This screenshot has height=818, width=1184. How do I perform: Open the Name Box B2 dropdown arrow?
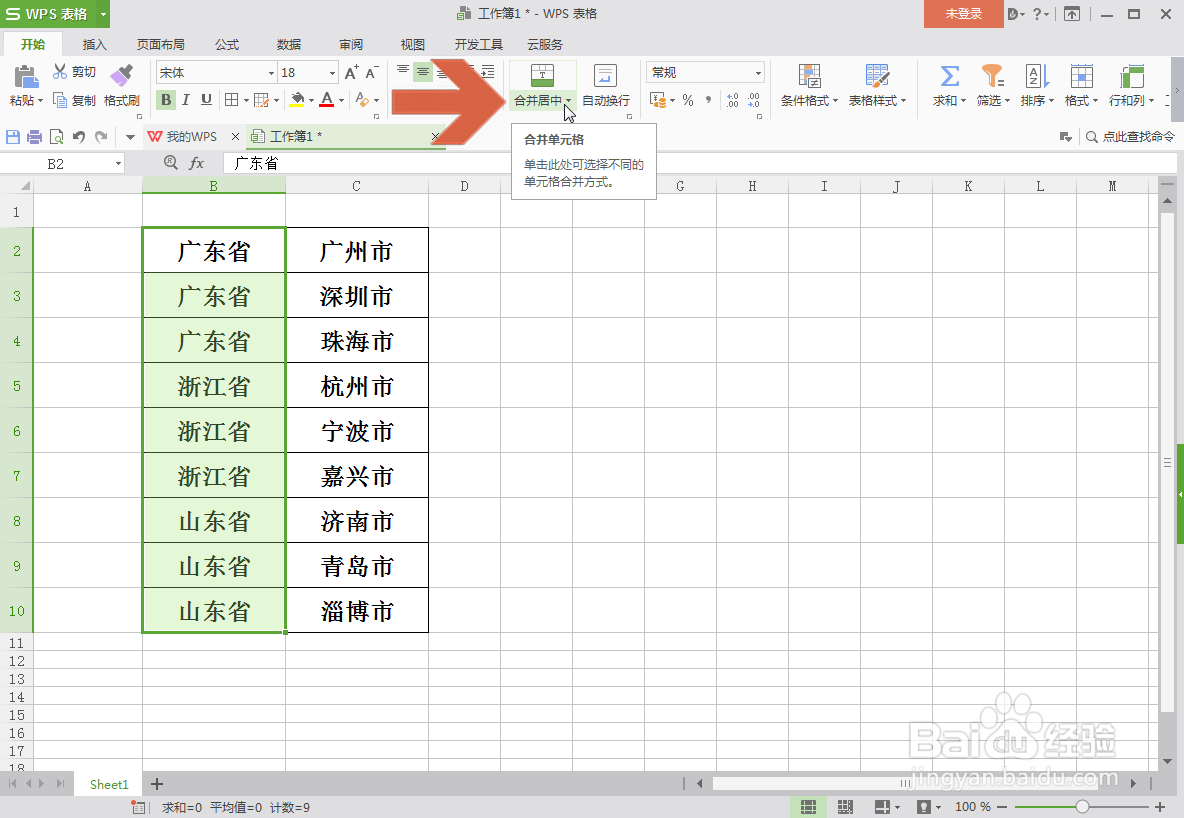coord(118,164)
